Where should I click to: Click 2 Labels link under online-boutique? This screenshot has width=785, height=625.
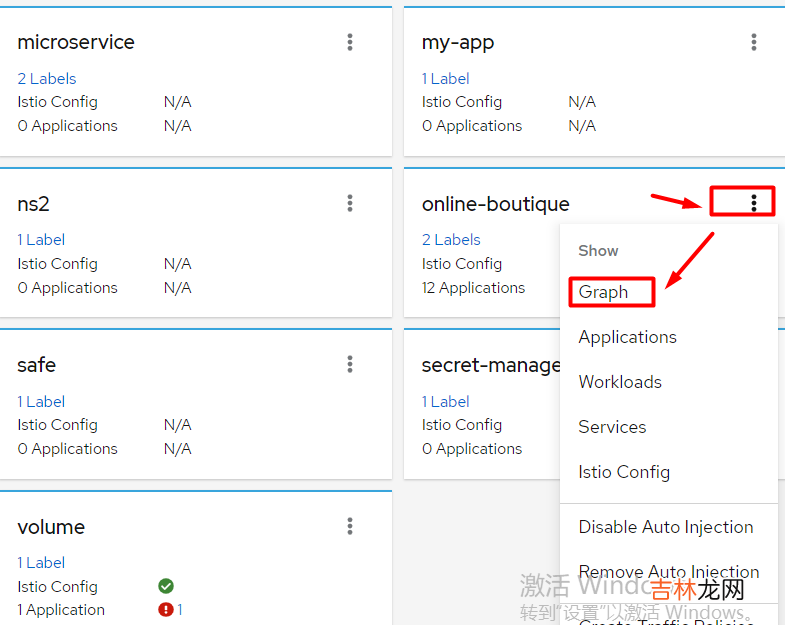(451, 240)
